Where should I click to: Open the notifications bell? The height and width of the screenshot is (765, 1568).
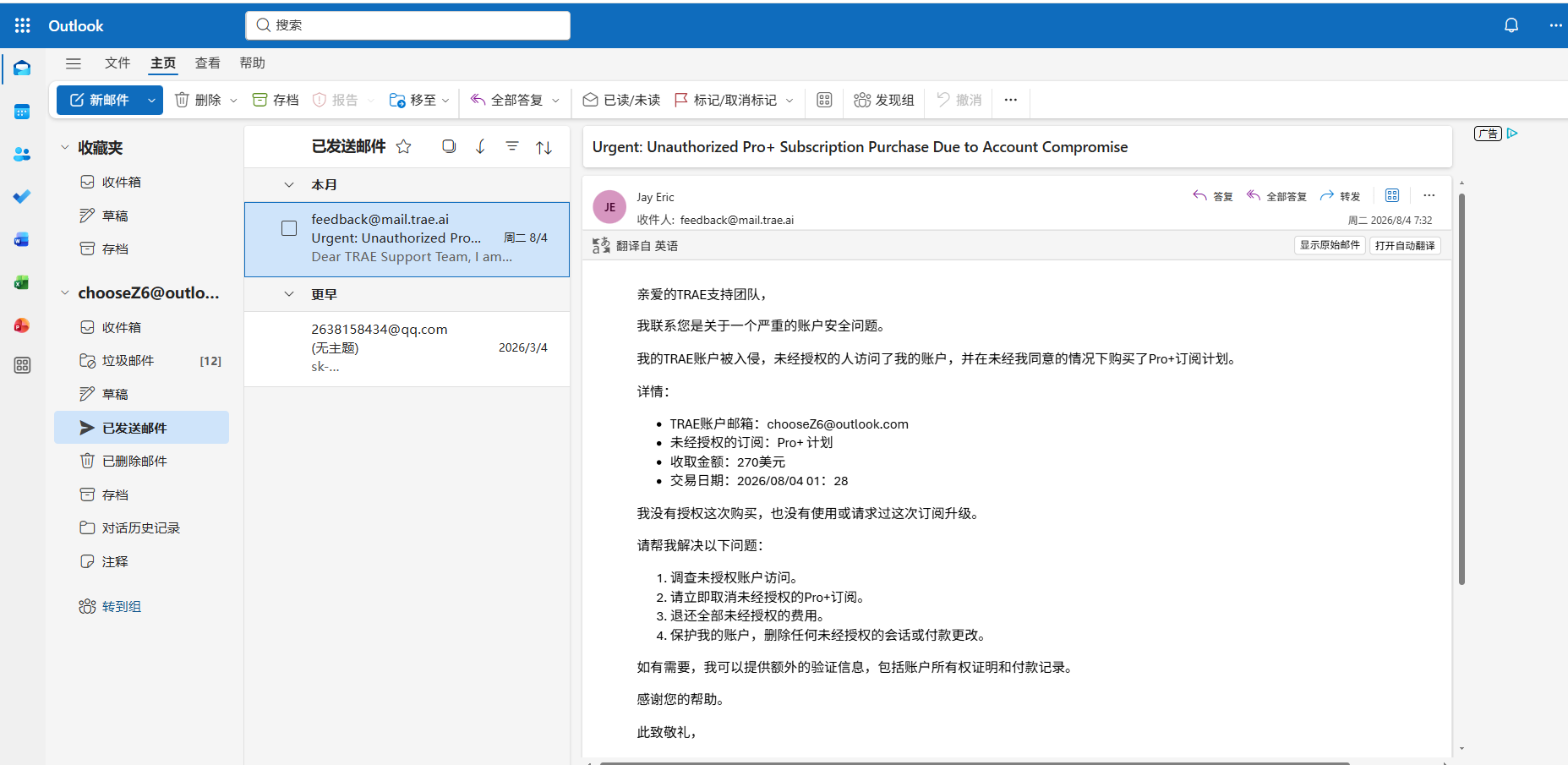click(x=1511, y=25)
